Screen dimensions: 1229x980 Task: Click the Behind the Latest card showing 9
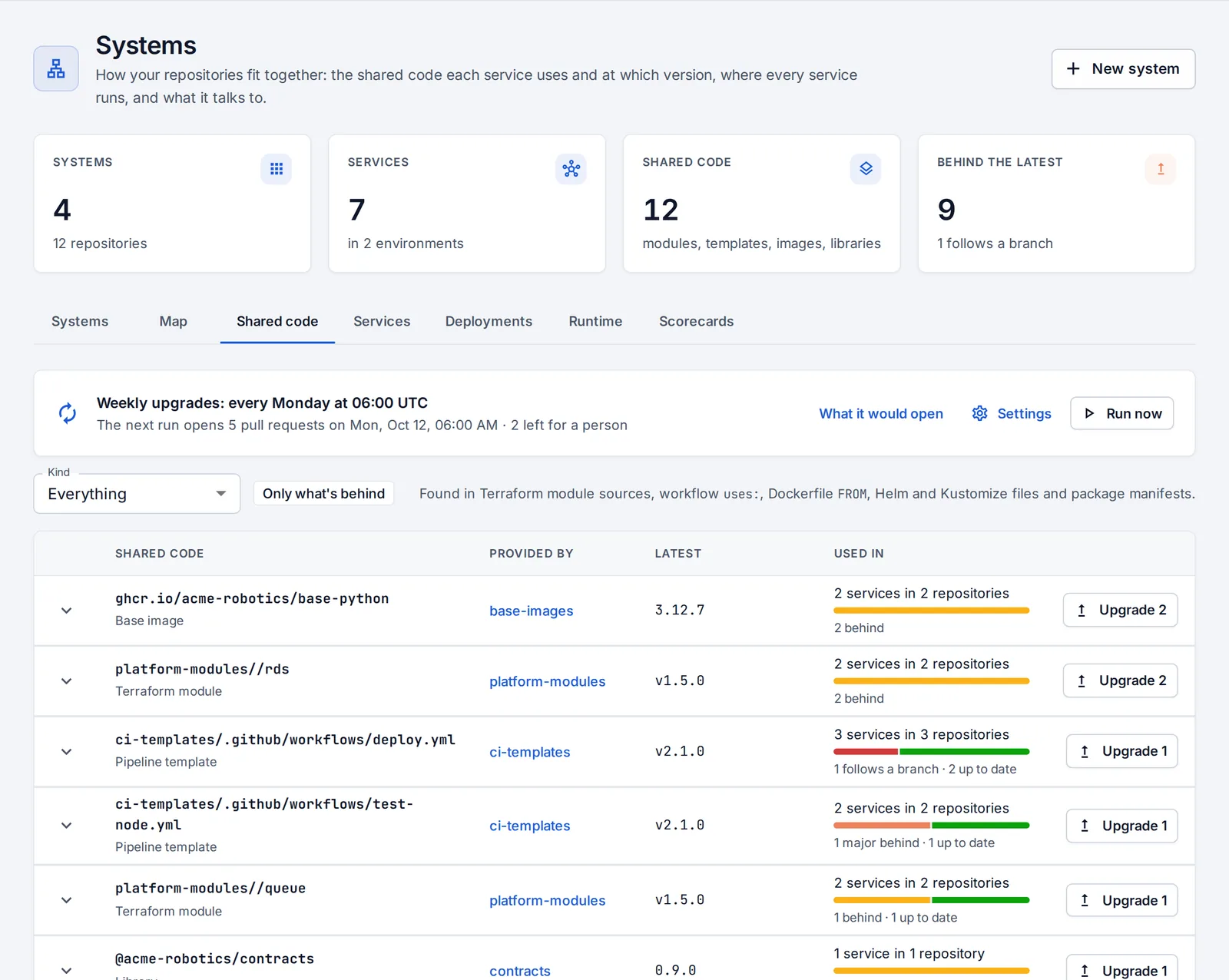(x=1057, y=204)
